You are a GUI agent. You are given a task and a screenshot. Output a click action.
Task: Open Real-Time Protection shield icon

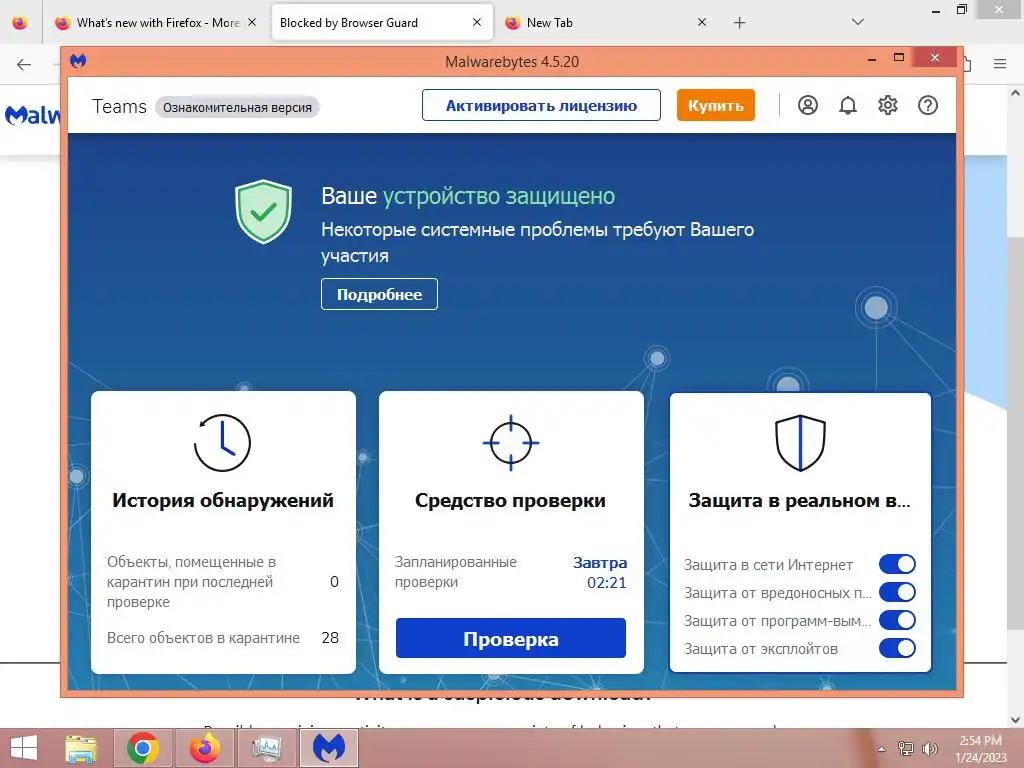point(800,443)
